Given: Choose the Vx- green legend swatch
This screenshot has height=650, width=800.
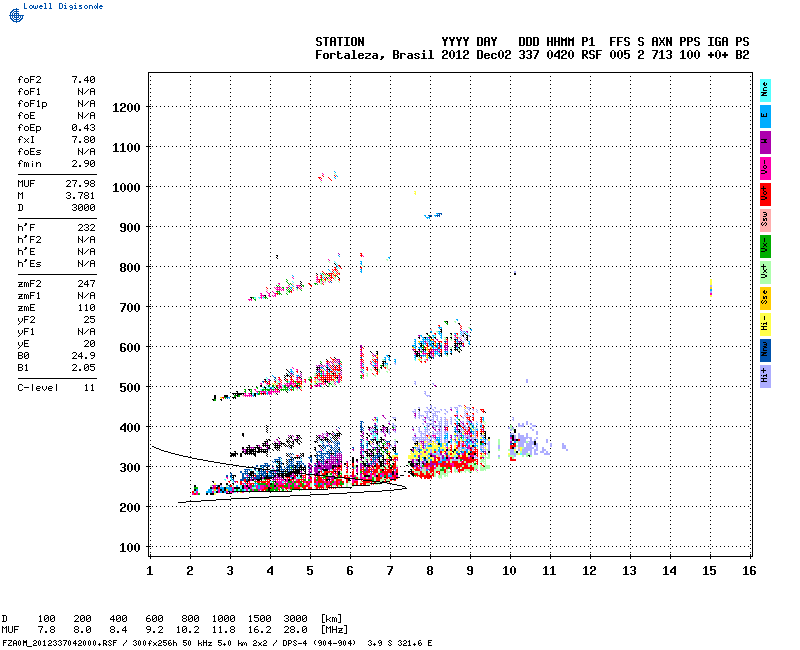Looking at the screenshot, I should click(765, 246).
